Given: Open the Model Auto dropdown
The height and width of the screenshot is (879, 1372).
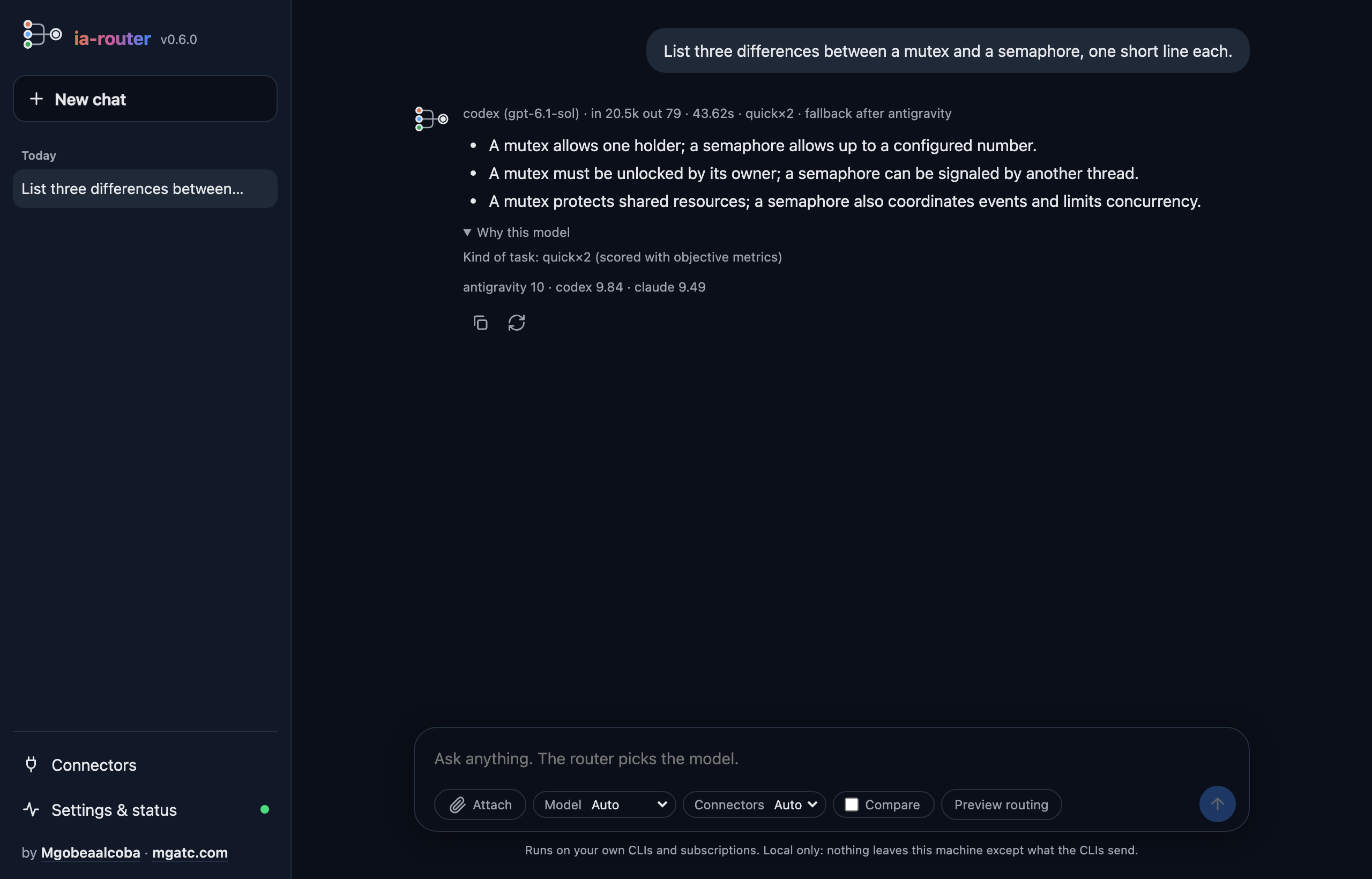Looking at the screenshot, I should coord(605,805).
